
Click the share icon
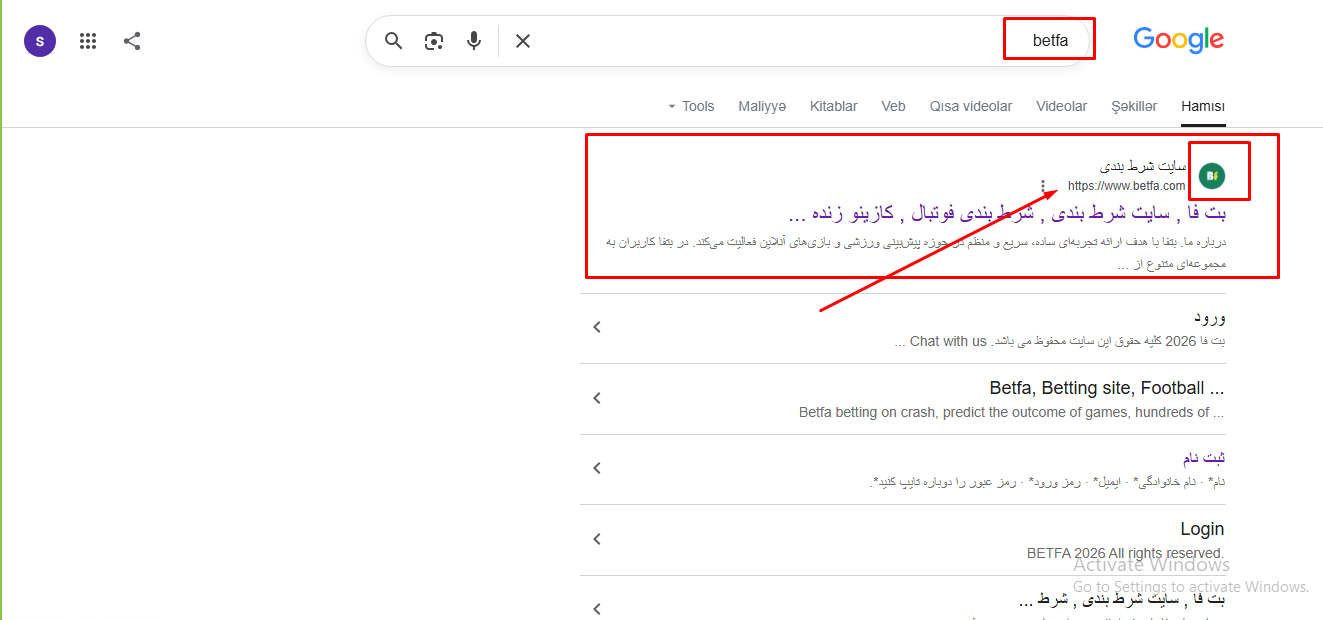point(132,41)
